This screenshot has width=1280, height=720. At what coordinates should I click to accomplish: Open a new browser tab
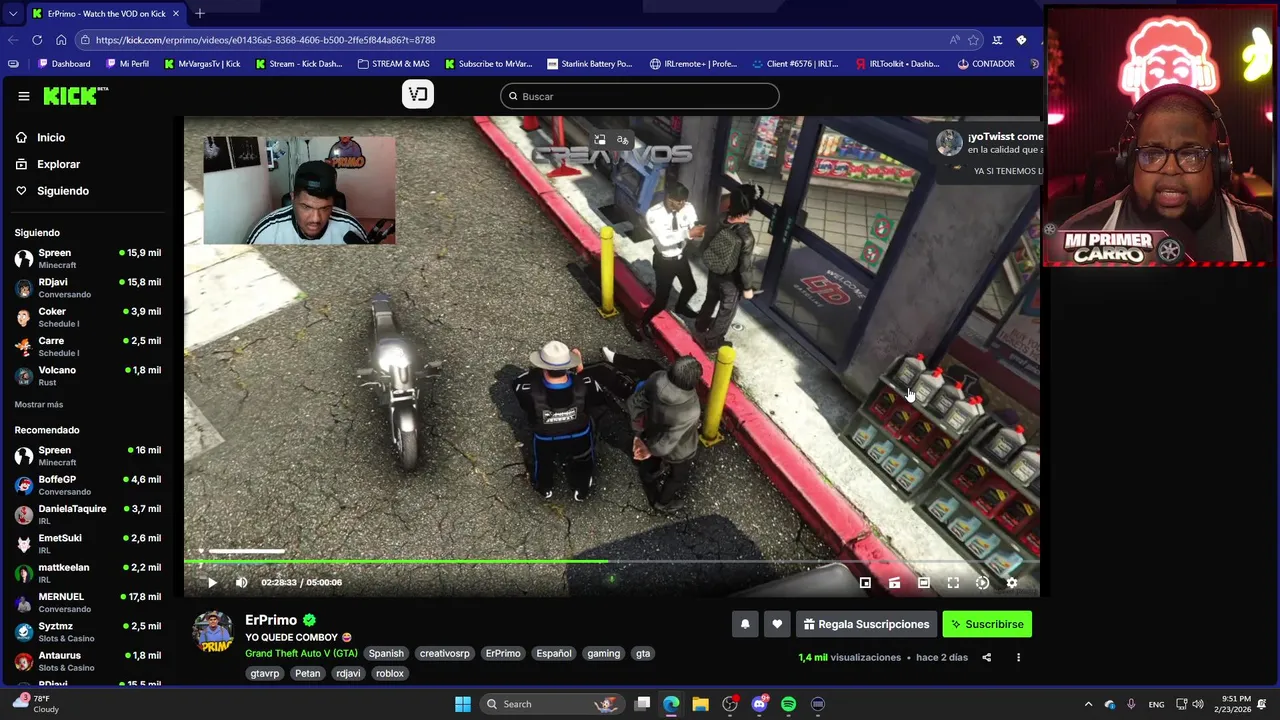199,13
